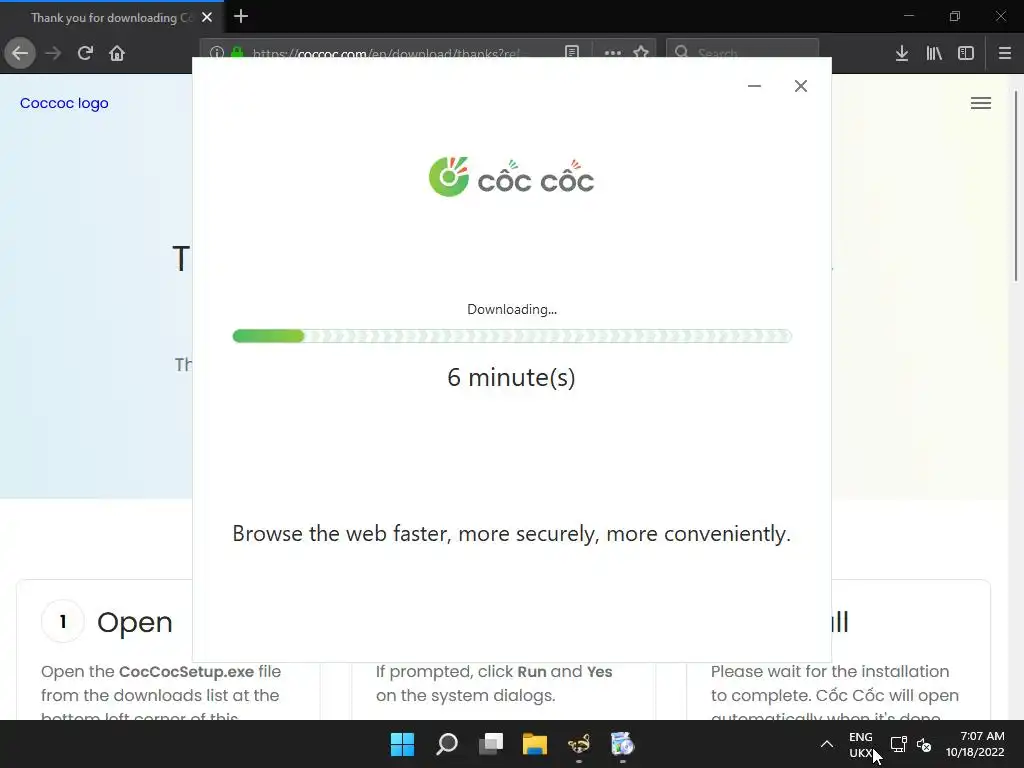1024x768 pixels.
Task: Click the 'Browse the web faster' slogan text
Action: (x=511, y=534)
